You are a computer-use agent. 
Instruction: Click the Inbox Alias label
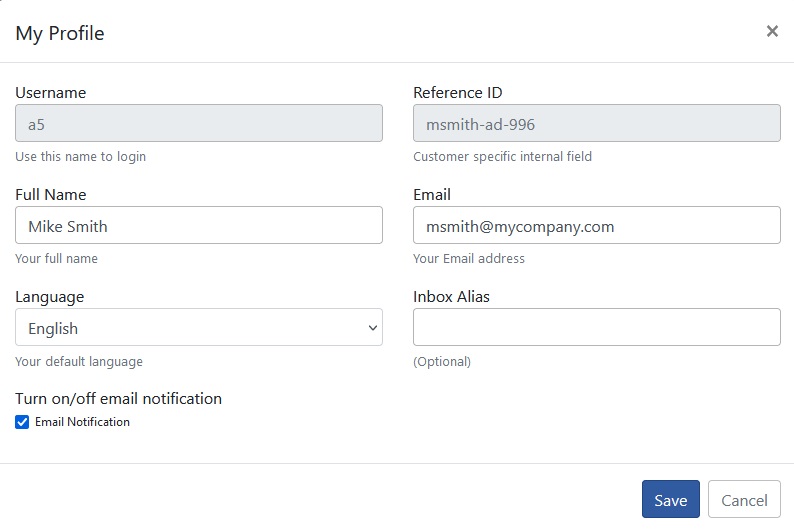[x=451, y=297]
